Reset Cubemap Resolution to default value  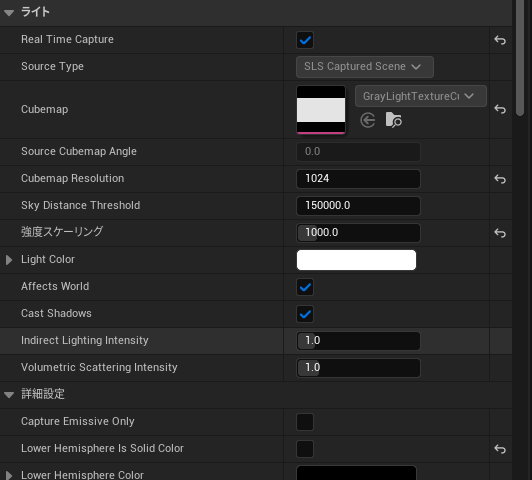(x=500, y=179)
